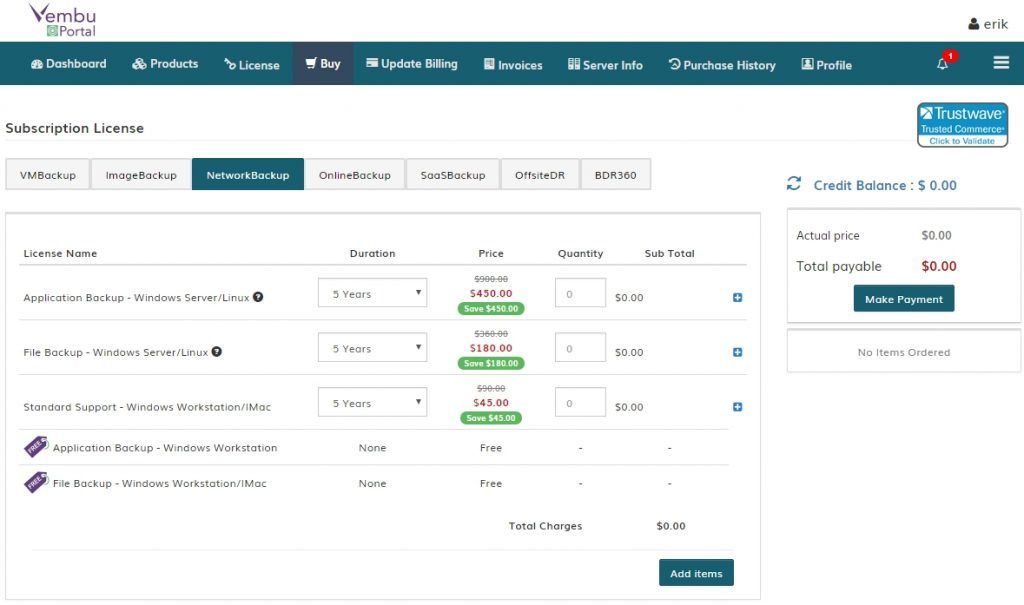The image size is (1024, 605).
Task: Click the $450.00 discounted price
Action: [x=491, y=293]
